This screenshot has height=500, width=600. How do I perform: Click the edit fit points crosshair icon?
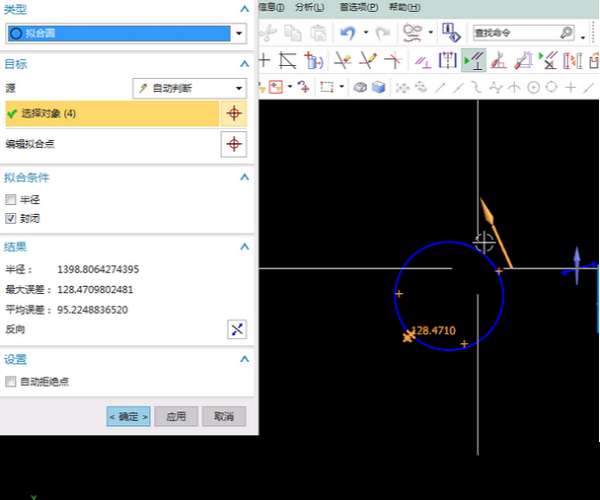(x=234, y=145)
